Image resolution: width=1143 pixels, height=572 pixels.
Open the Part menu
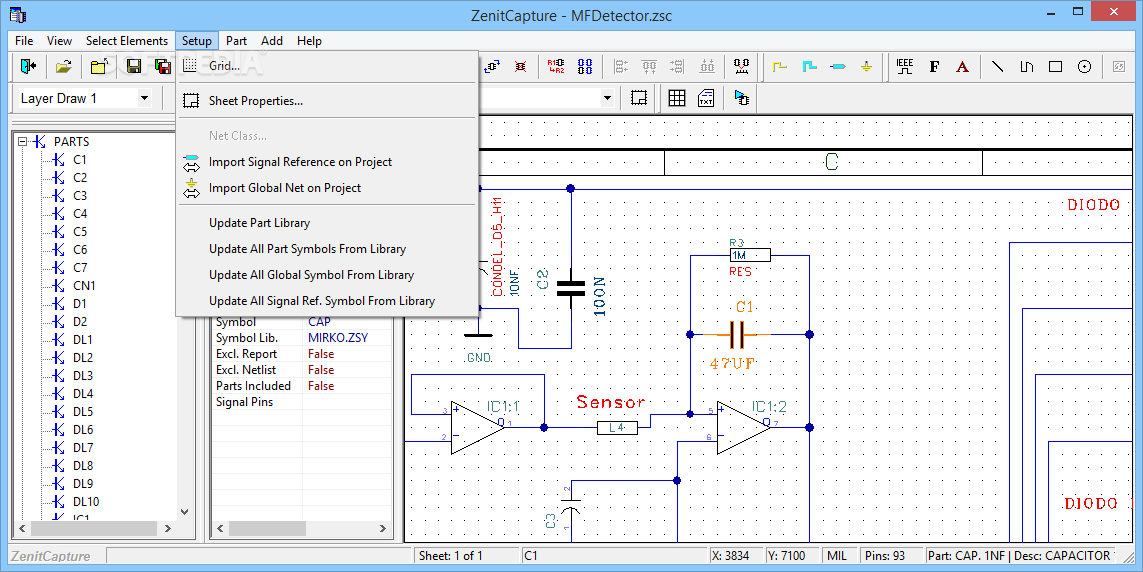236,41
